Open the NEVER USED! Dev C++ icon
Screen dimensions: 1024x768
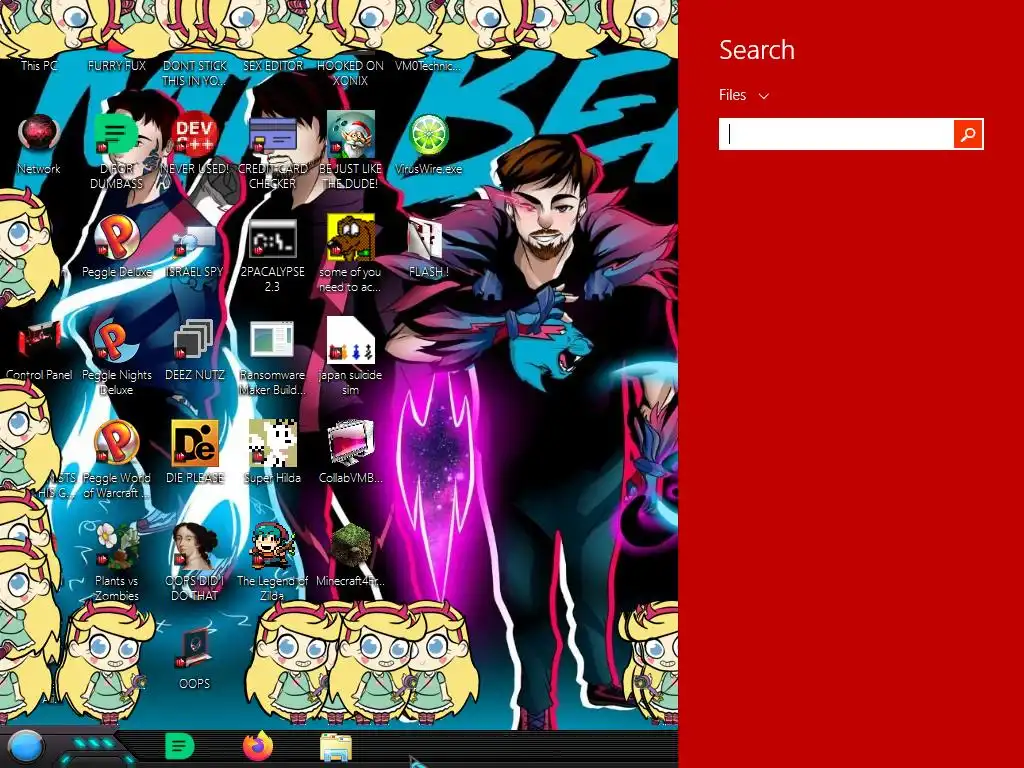point(194,134)
